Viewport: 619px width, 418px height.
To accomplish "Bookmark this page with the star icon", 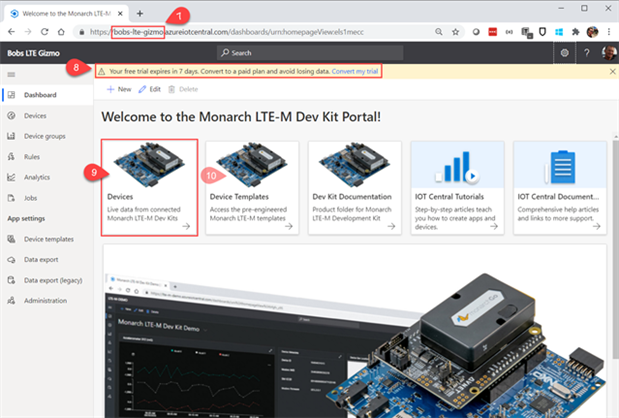I will 455,32.
